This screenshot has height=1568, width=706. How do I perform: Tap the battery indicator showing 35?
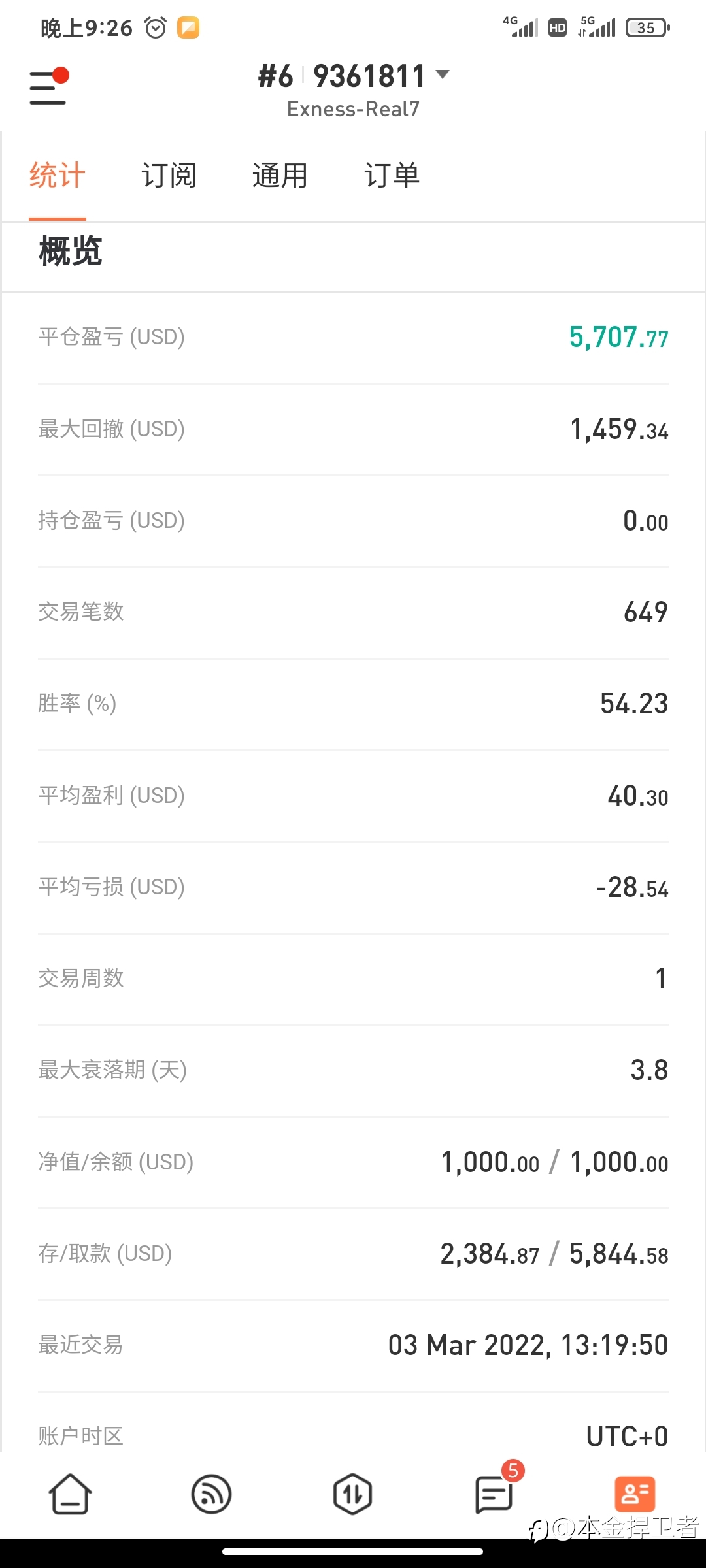(x=648, y=27)
